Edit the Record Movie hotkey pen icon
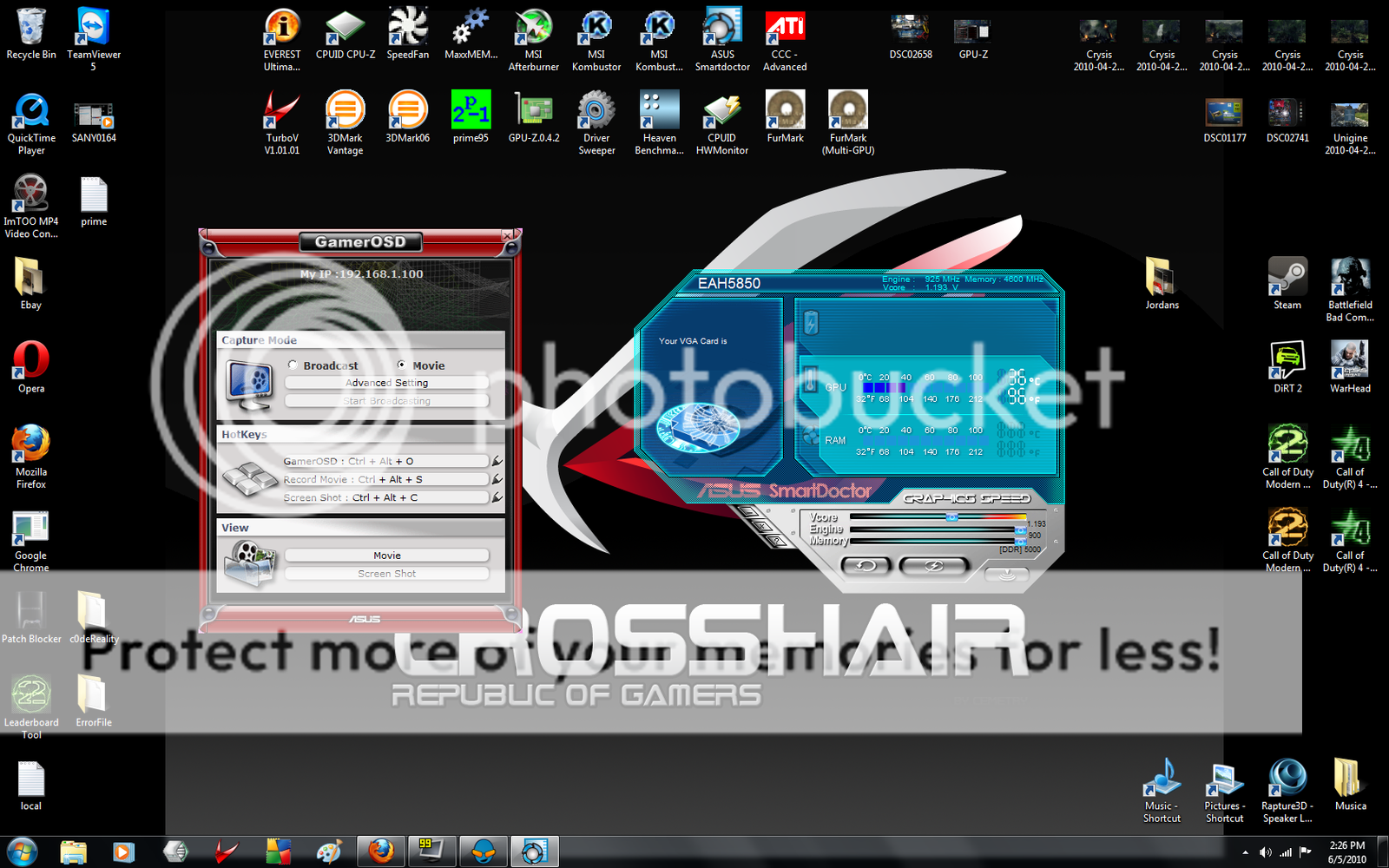Image resolution: width=1389 pixels, height=868 pixels. point(497,479)
